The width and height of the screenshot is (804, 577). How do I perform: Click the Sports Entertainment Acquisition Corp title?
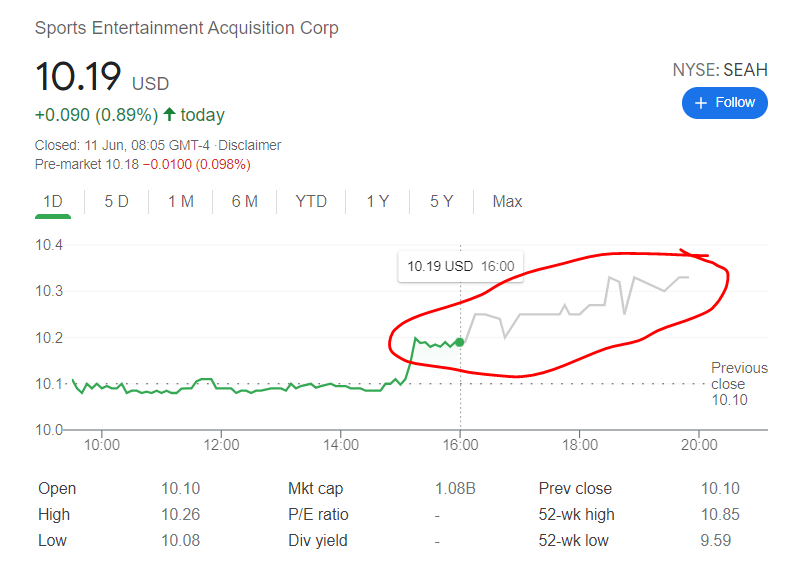point(187,28)
